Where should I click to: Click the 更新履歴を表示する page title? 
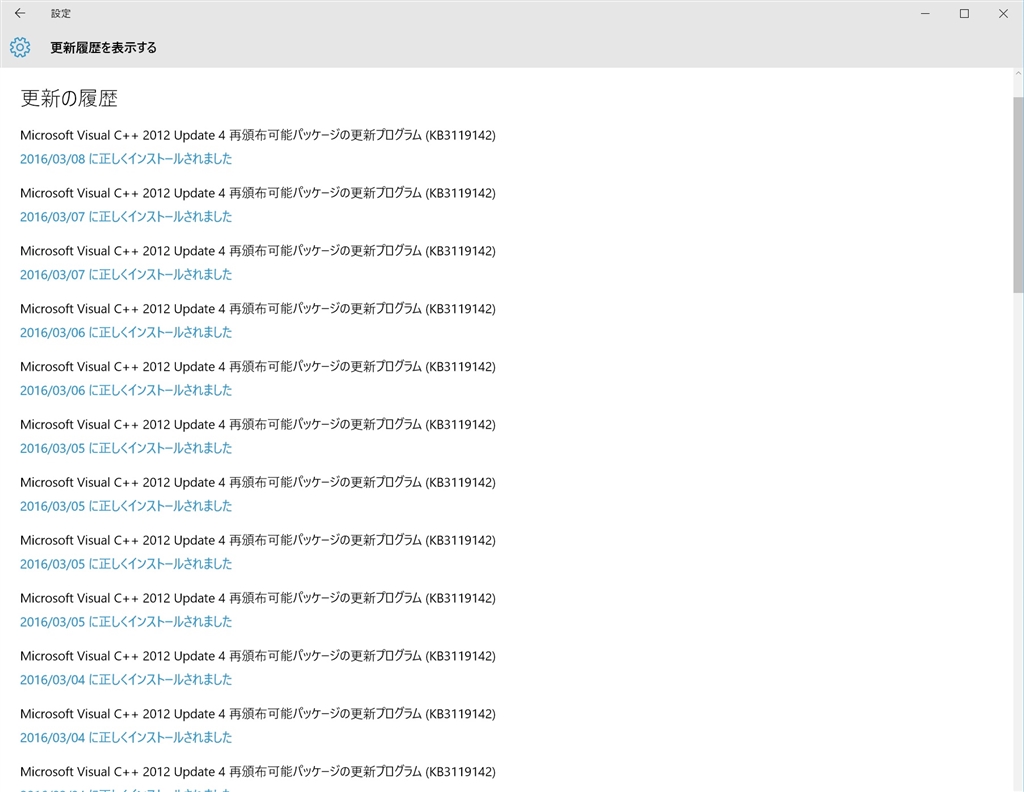pyautogui.click(x=103, y=48)
